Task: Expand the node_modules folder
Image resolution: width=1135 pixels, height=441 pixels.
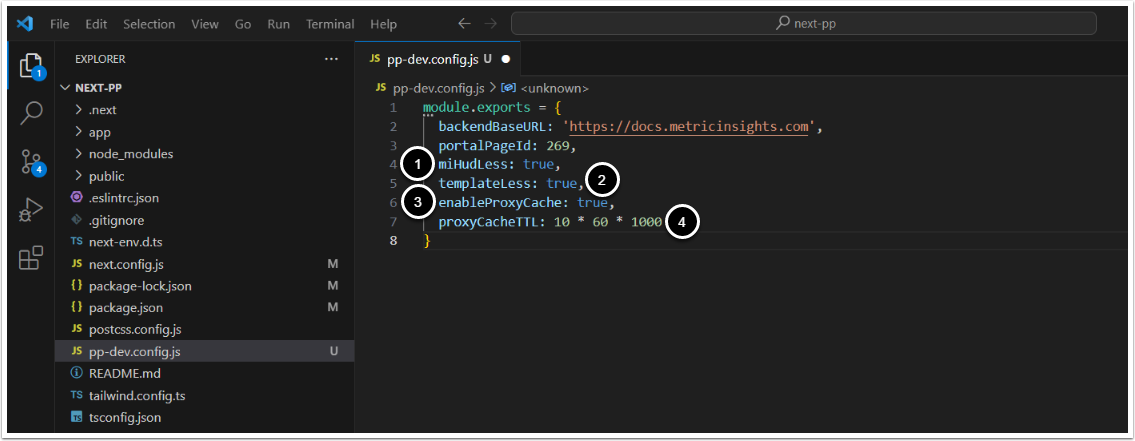Action: (x=130, y=154)
